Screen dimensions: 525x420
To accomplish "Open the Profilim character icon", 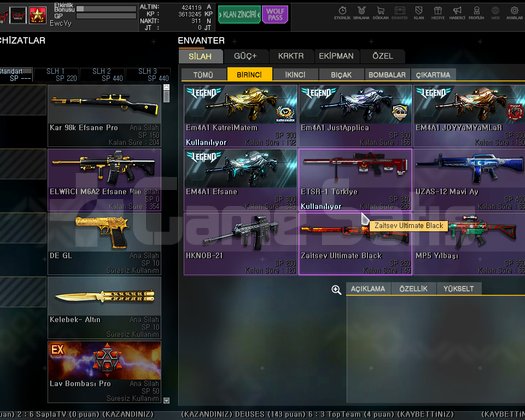I will tap(476, 13).
